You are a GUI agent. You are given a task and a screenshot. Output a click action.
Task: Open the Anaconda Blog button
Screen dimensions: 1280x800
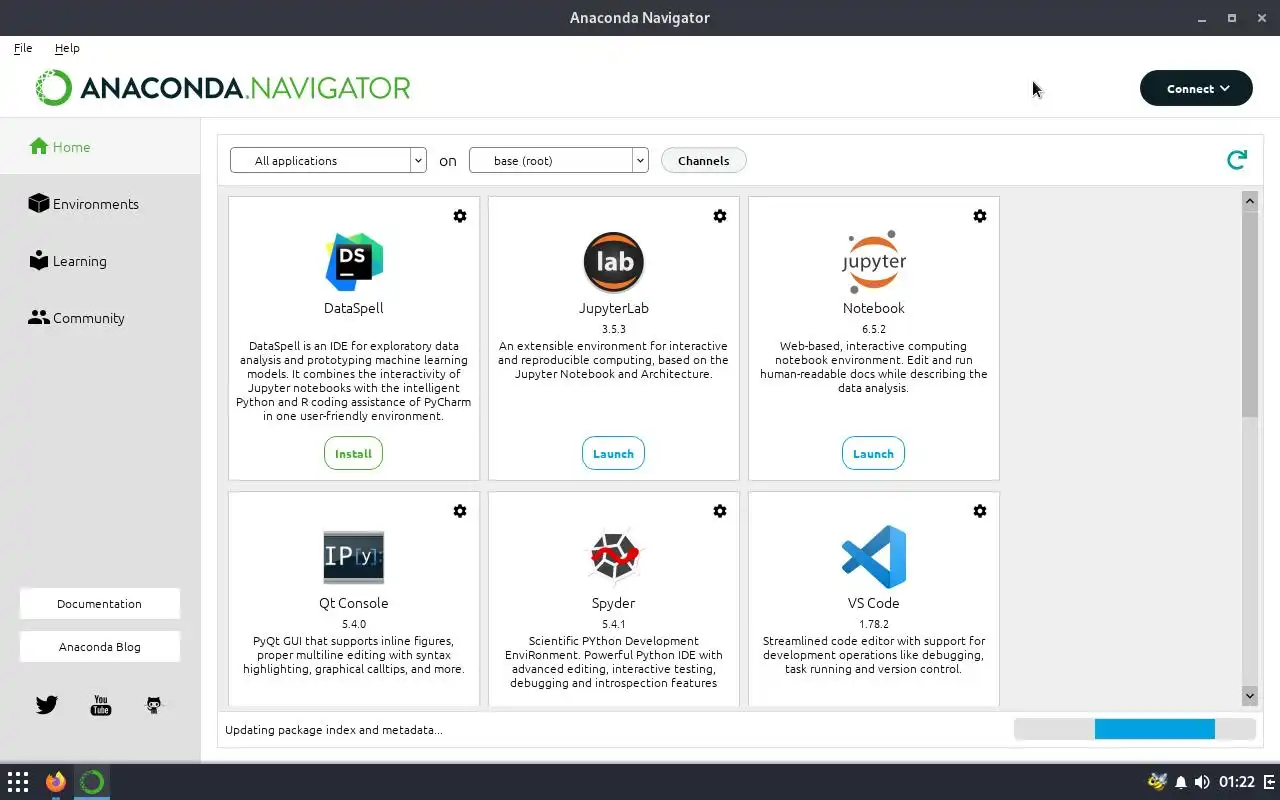point(100,647)
